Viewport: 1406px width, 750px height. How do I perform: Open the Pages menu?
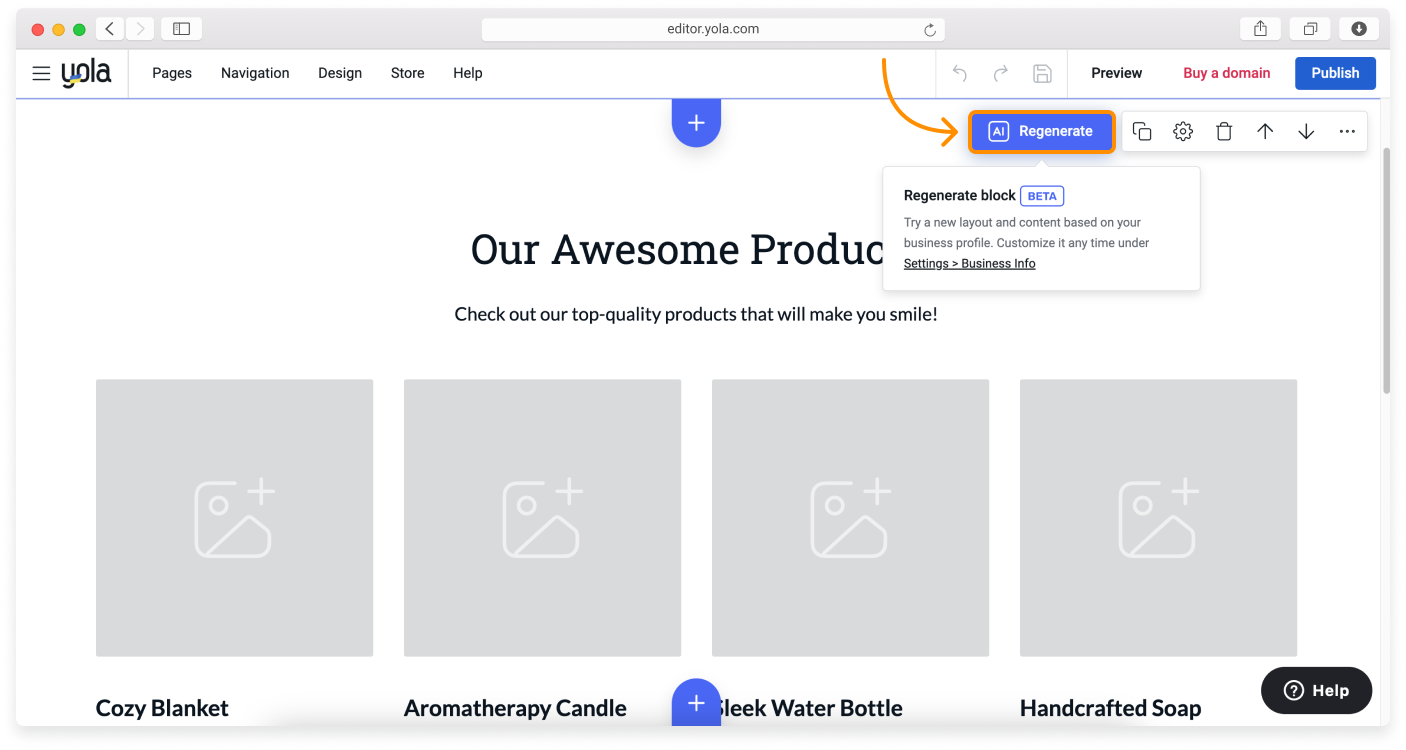(172, 73)
